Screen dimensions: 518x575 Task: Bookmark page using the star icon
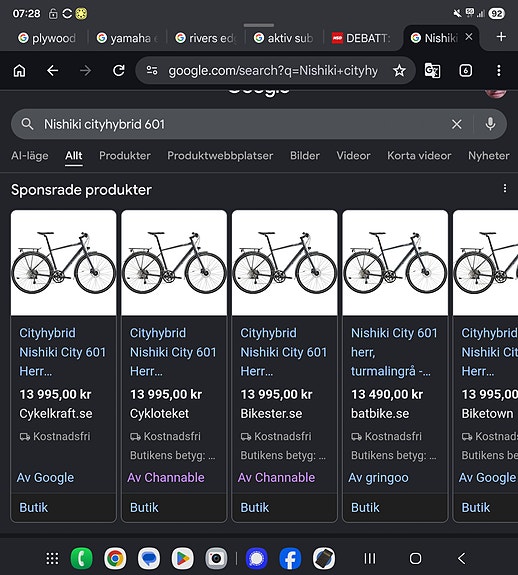399,70
